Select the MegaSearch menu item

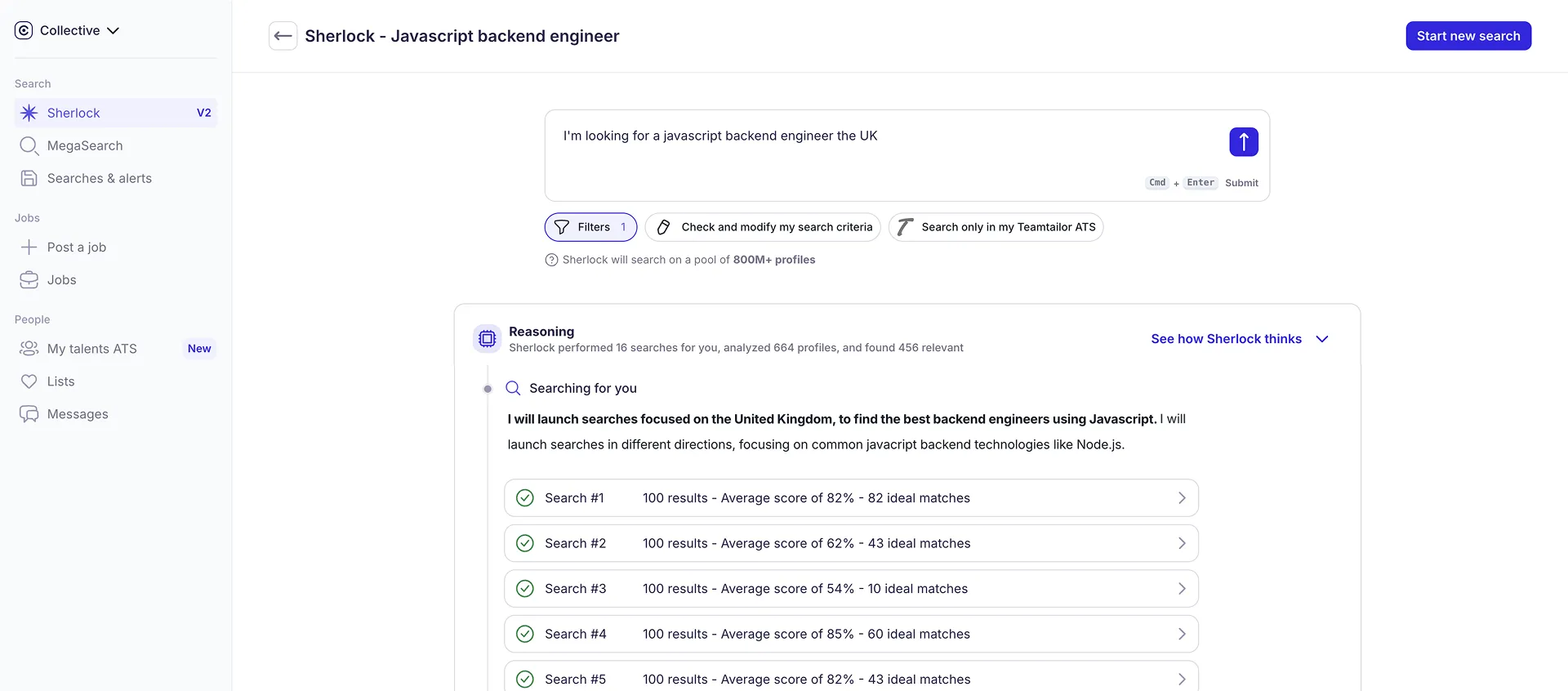click(x=116, y=145)
